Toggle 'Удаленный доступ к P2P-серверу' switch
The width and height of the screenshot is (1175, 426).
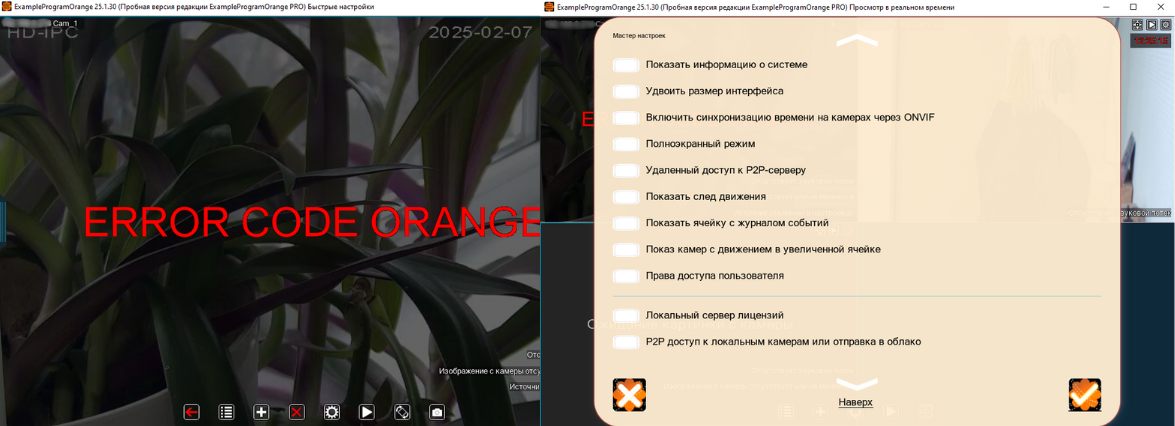click(x=626, y=171)
